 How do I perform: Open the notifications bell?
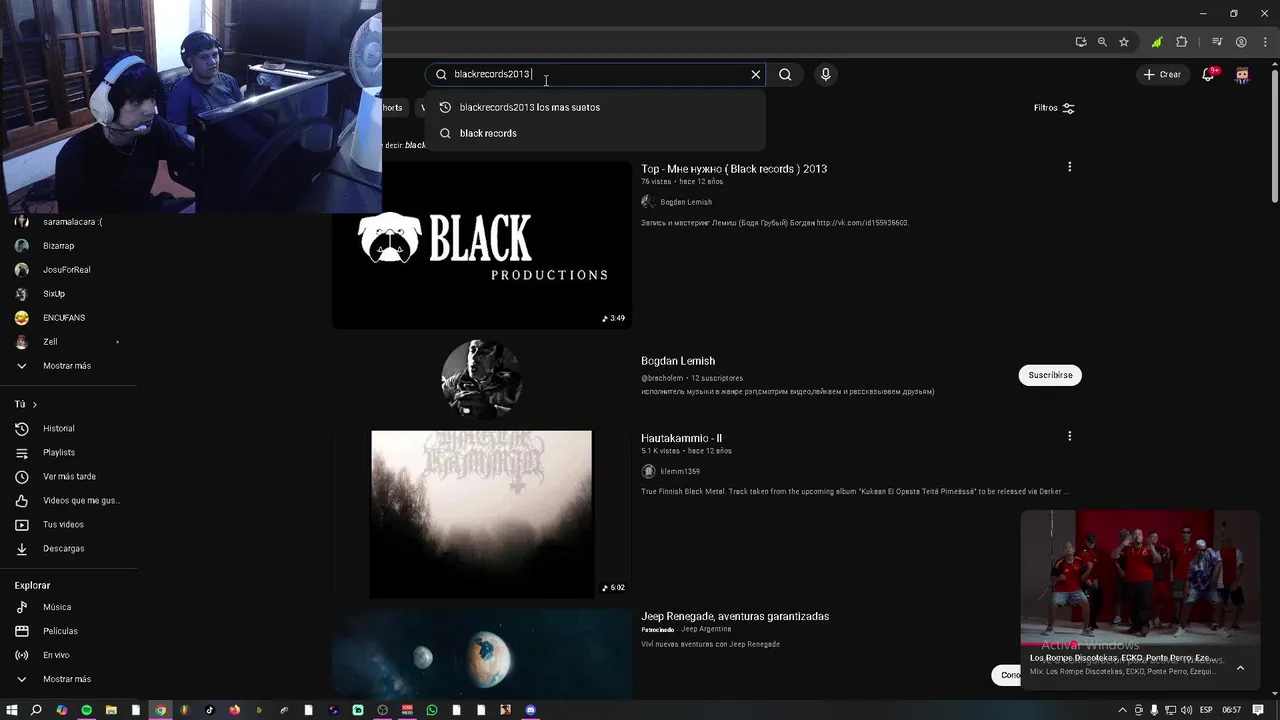click(1208, 74)
